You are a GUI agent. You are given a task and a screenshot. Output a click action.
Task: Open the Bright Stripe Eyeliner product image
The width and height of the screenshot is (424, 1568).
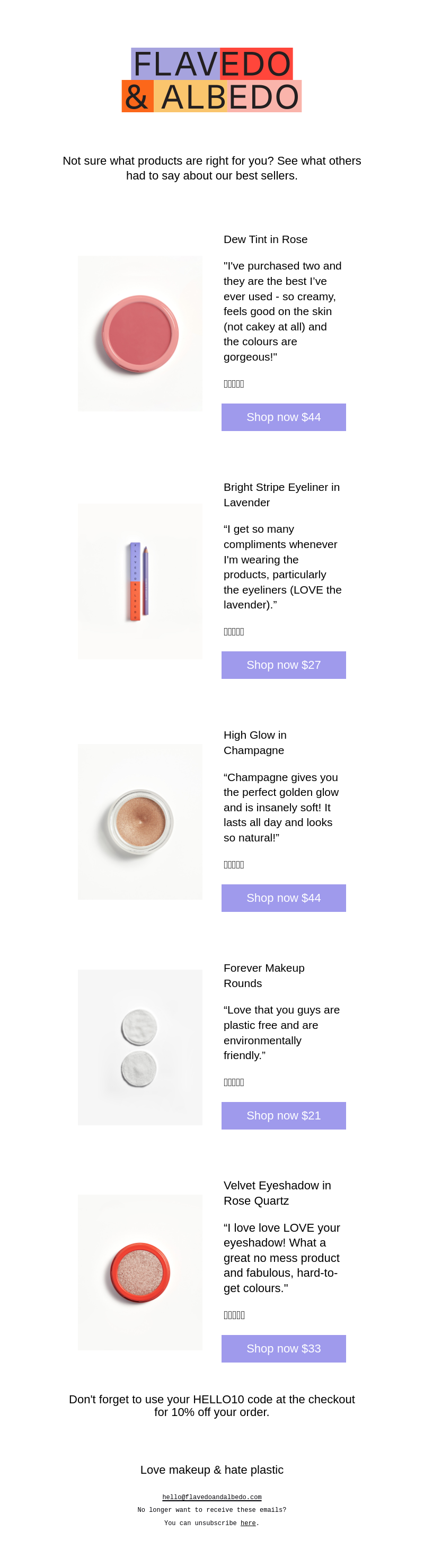tap(140, 581)
